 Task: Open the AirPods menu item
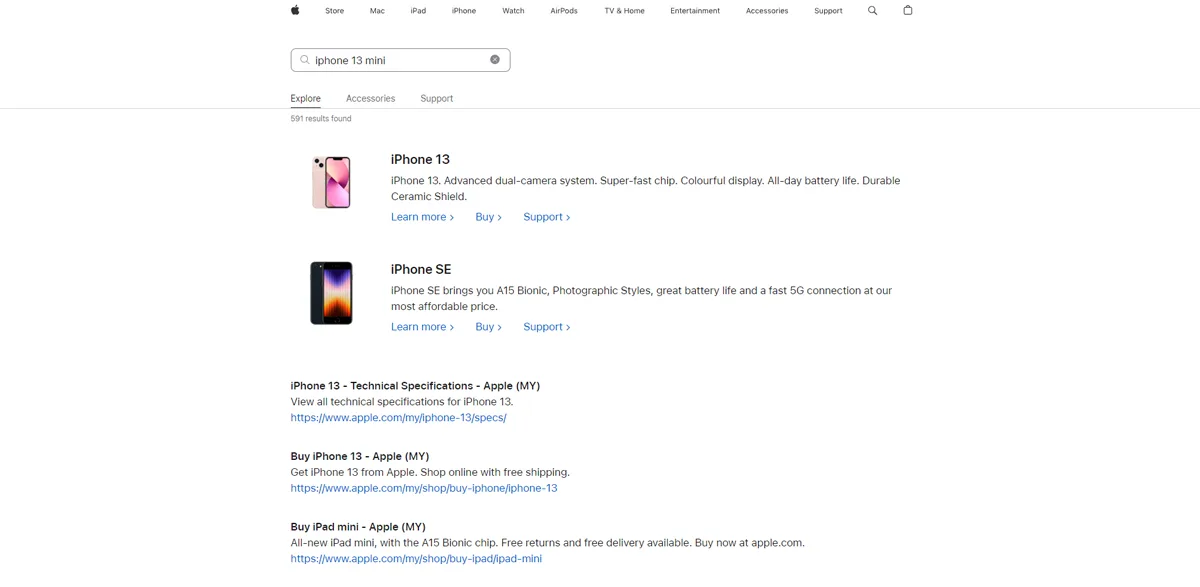tap(564, 11)
